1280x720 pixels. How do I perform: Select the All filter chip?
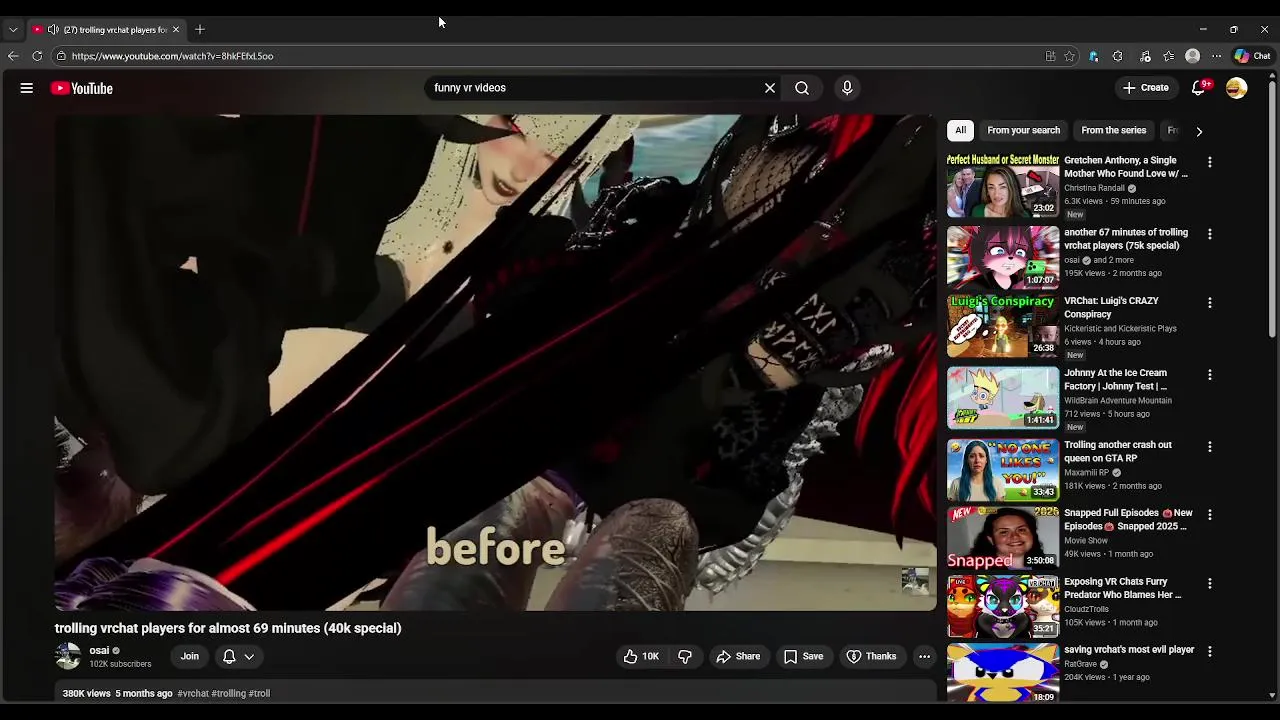tap(960, 130)
